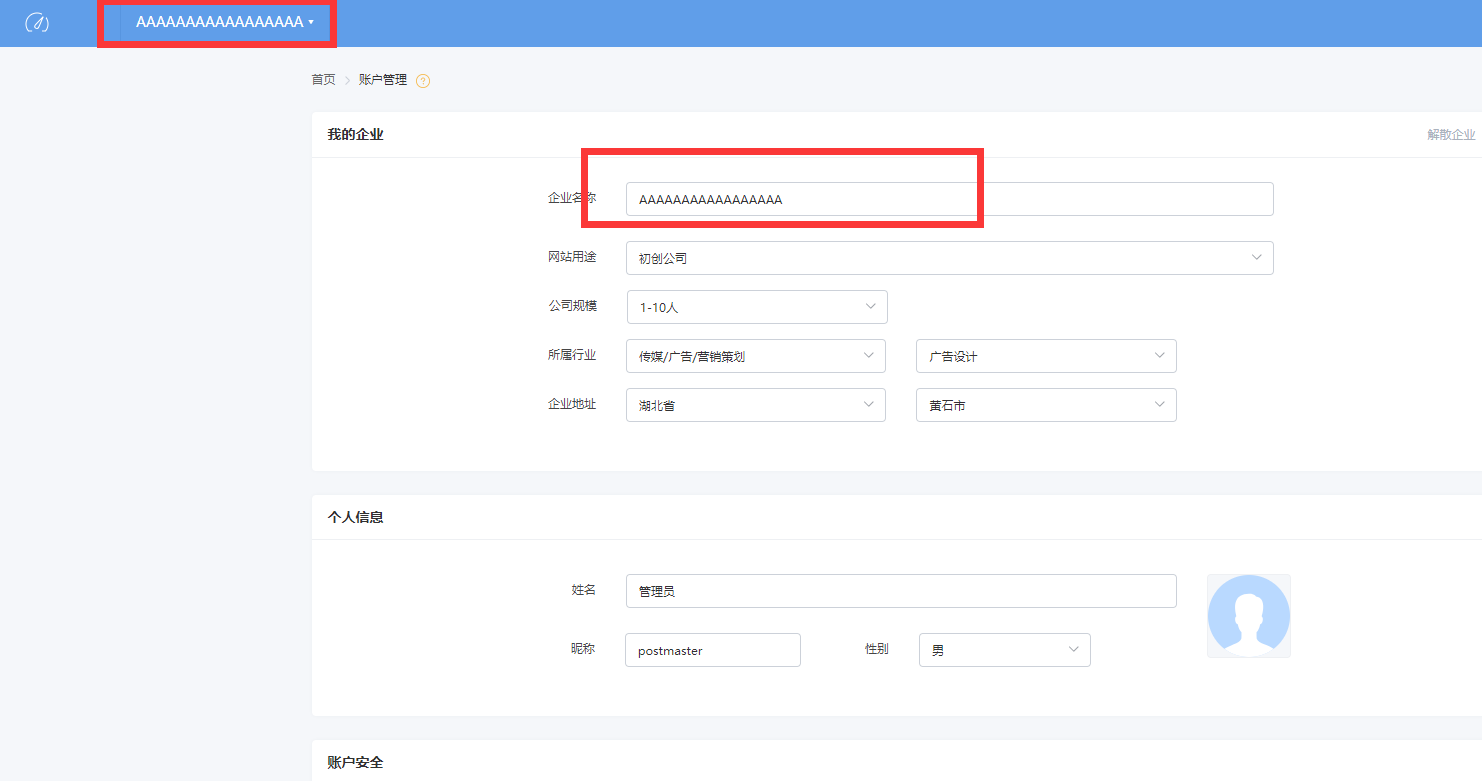Click the 账户管理 breadcrumb item
Viewport: 1482px width, 781px height.
click(x=383, y=80)
